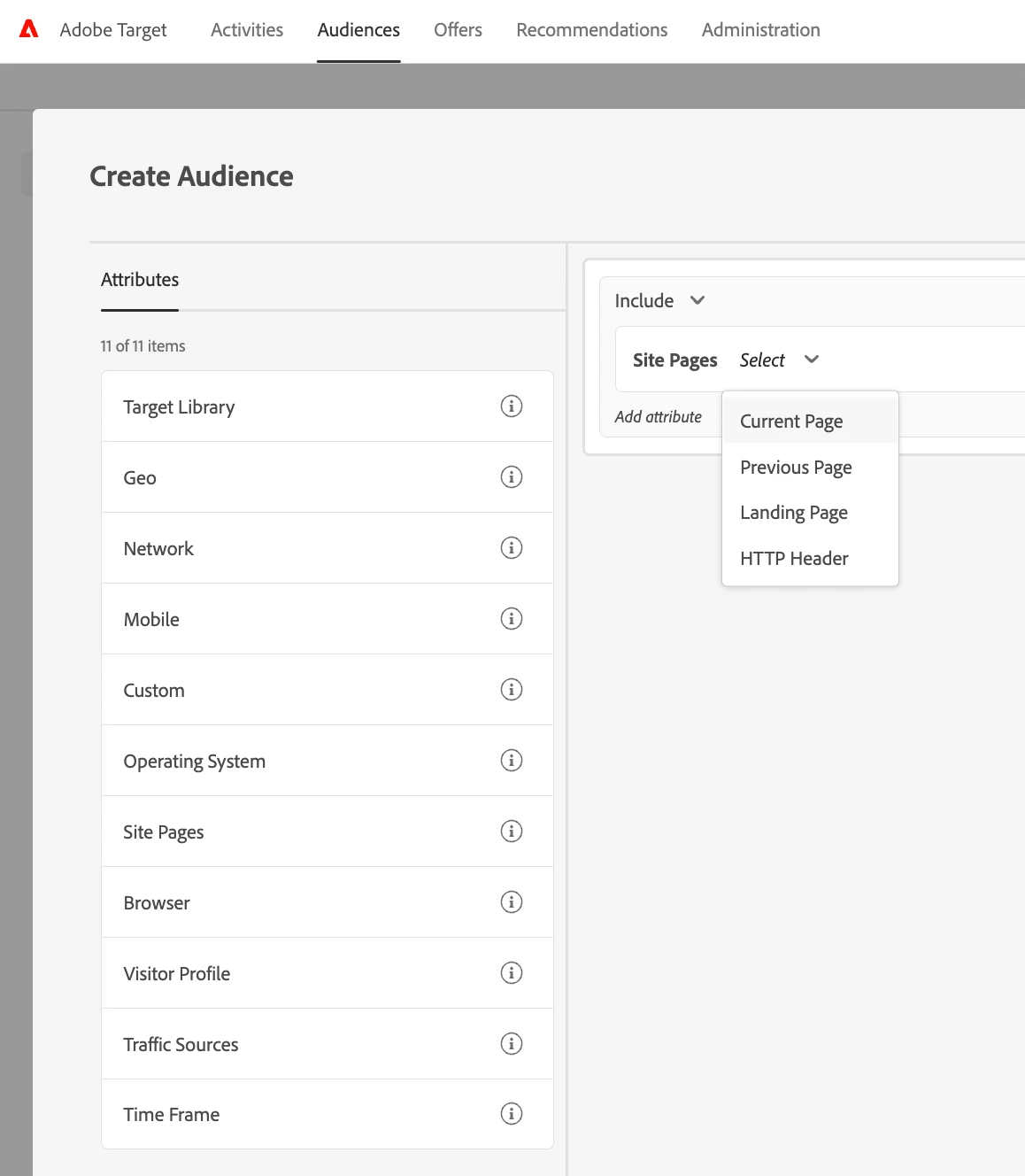Choose Current Page from the dropdown
This screenshot has height=1176, width=1025.
tap(810, 422)
